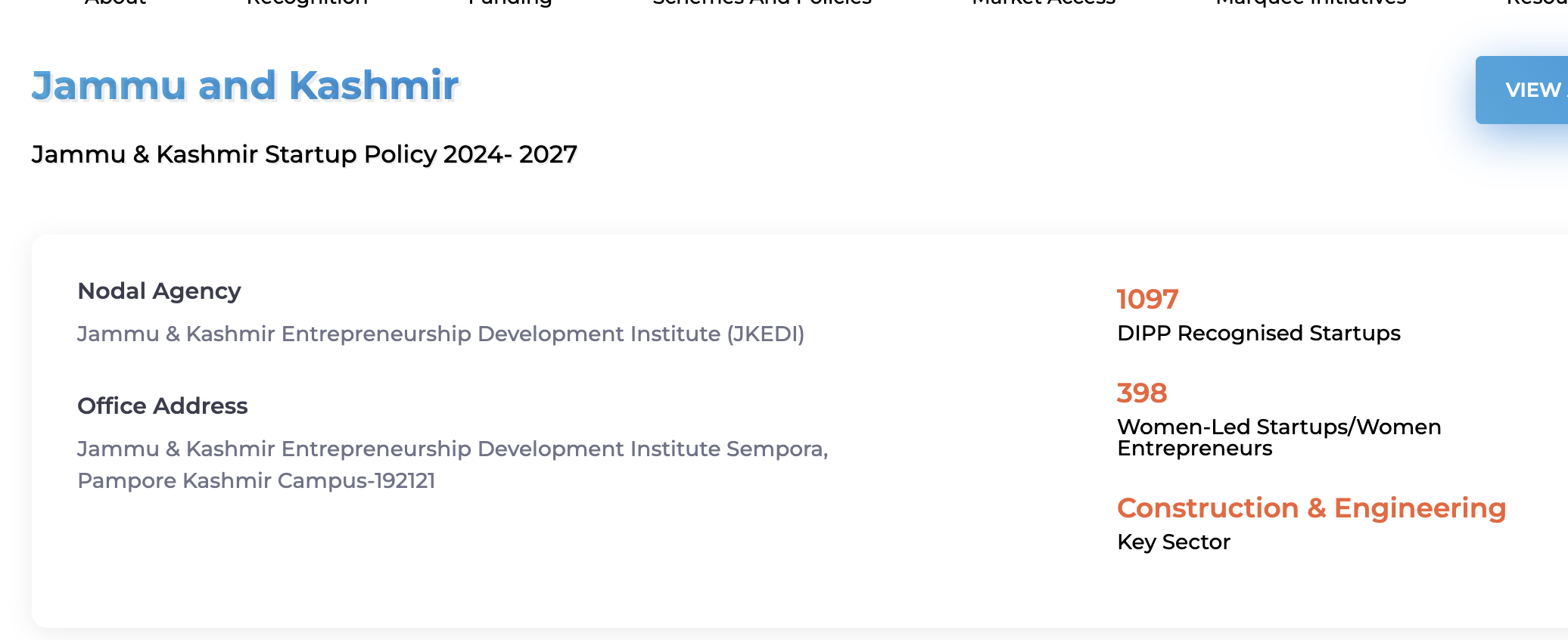
Task: Click the Sempora office address line
Action: (453, 449)
